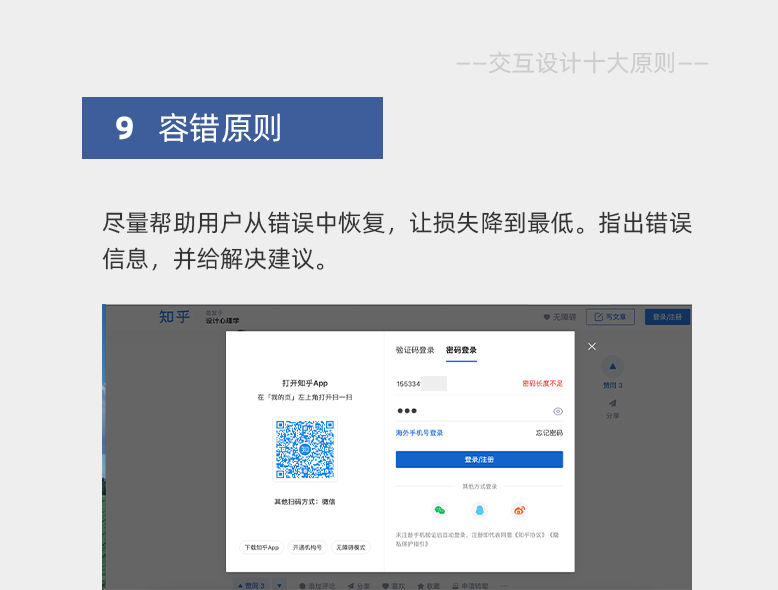This screenshot has height=590, width=778.
Task: Select the 密码登录 tab
Action: [x=461, y=350]
